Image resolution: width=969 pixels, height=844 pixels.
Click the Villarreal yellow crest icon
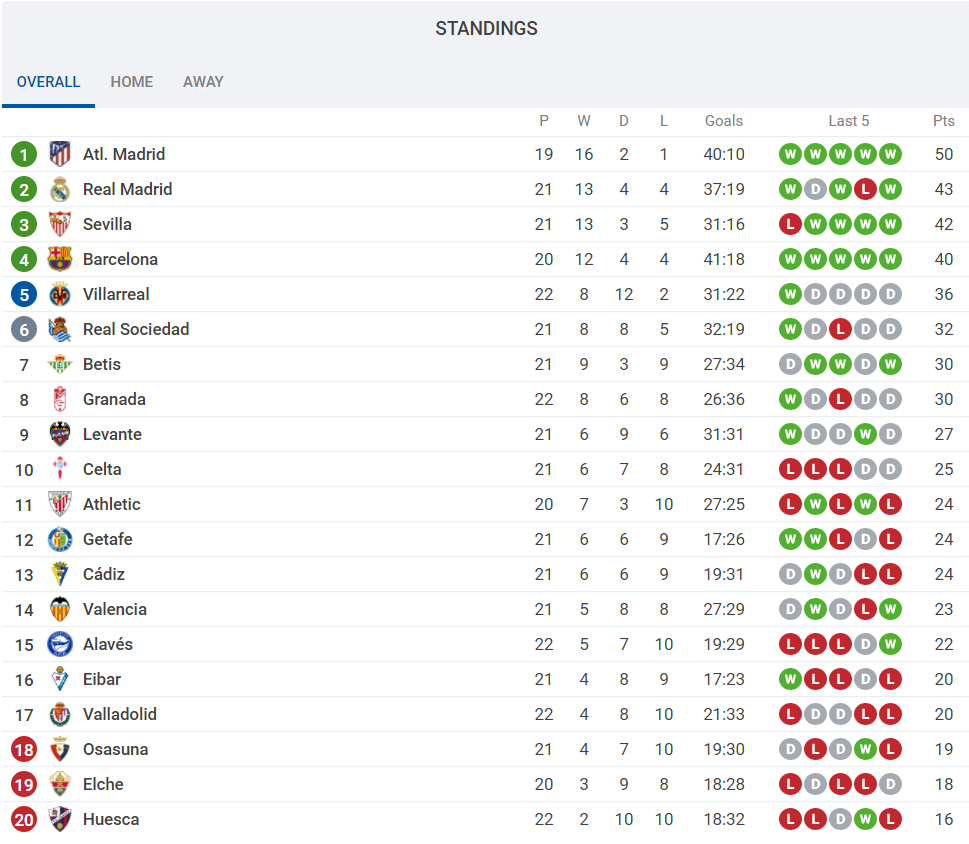tap(60, 294)
